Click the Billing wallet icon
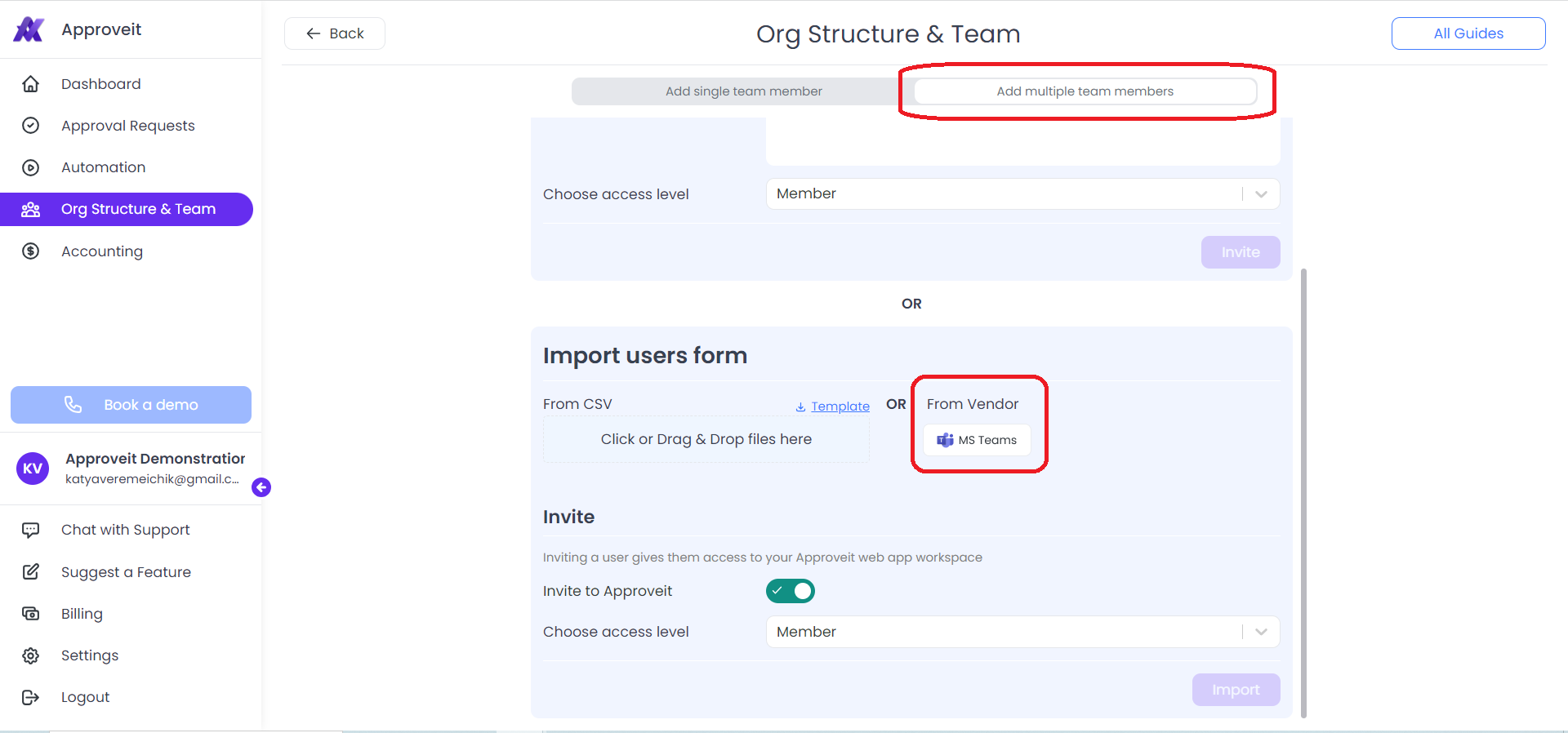The height and width of the screenshot is (733, 1568). [x=30, y=614]
